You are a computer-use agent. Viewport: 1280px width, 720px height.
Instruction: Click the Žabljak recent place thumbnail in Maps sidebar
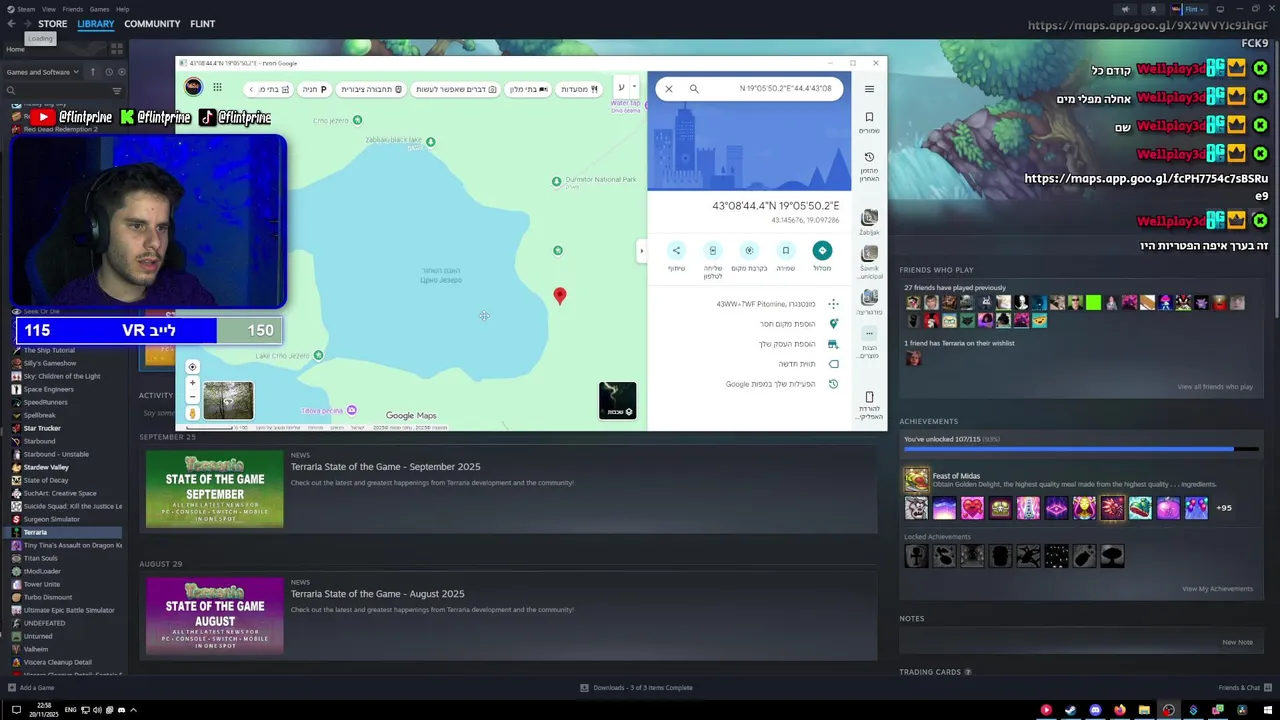869,218
